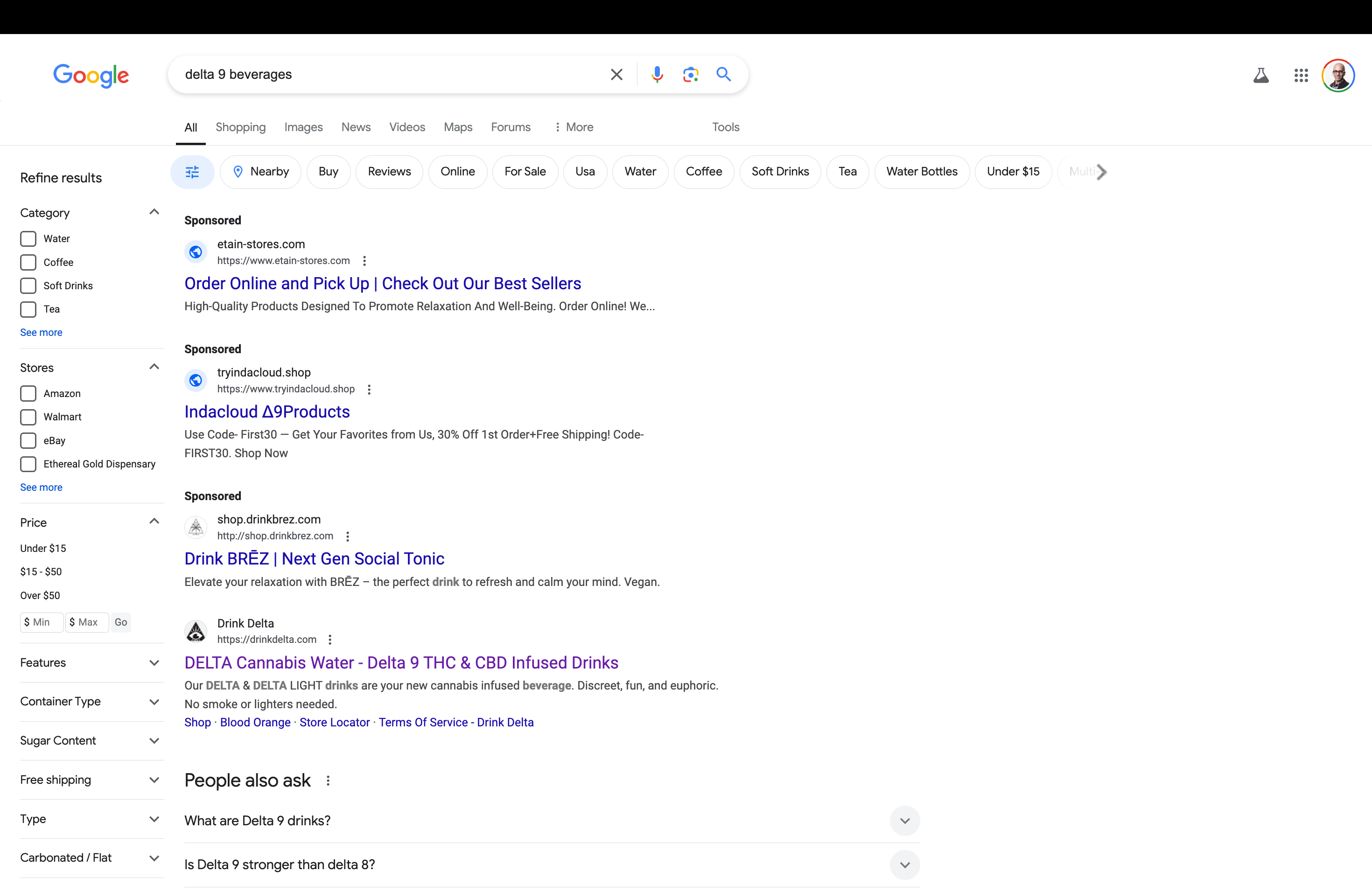This screenshot has width=1372, height=892.
Task: Click the blue magnifying glass search icon
Action: [723, 74]
